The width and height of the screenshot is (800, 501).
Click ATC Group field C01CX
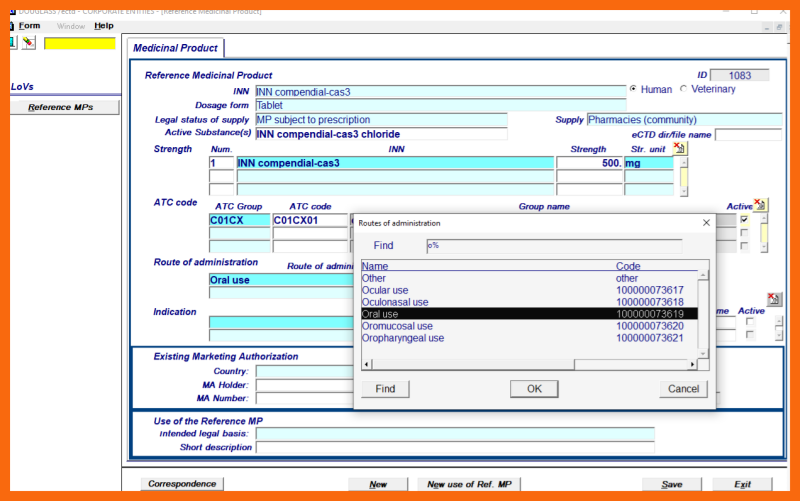[x=239, y=220]
